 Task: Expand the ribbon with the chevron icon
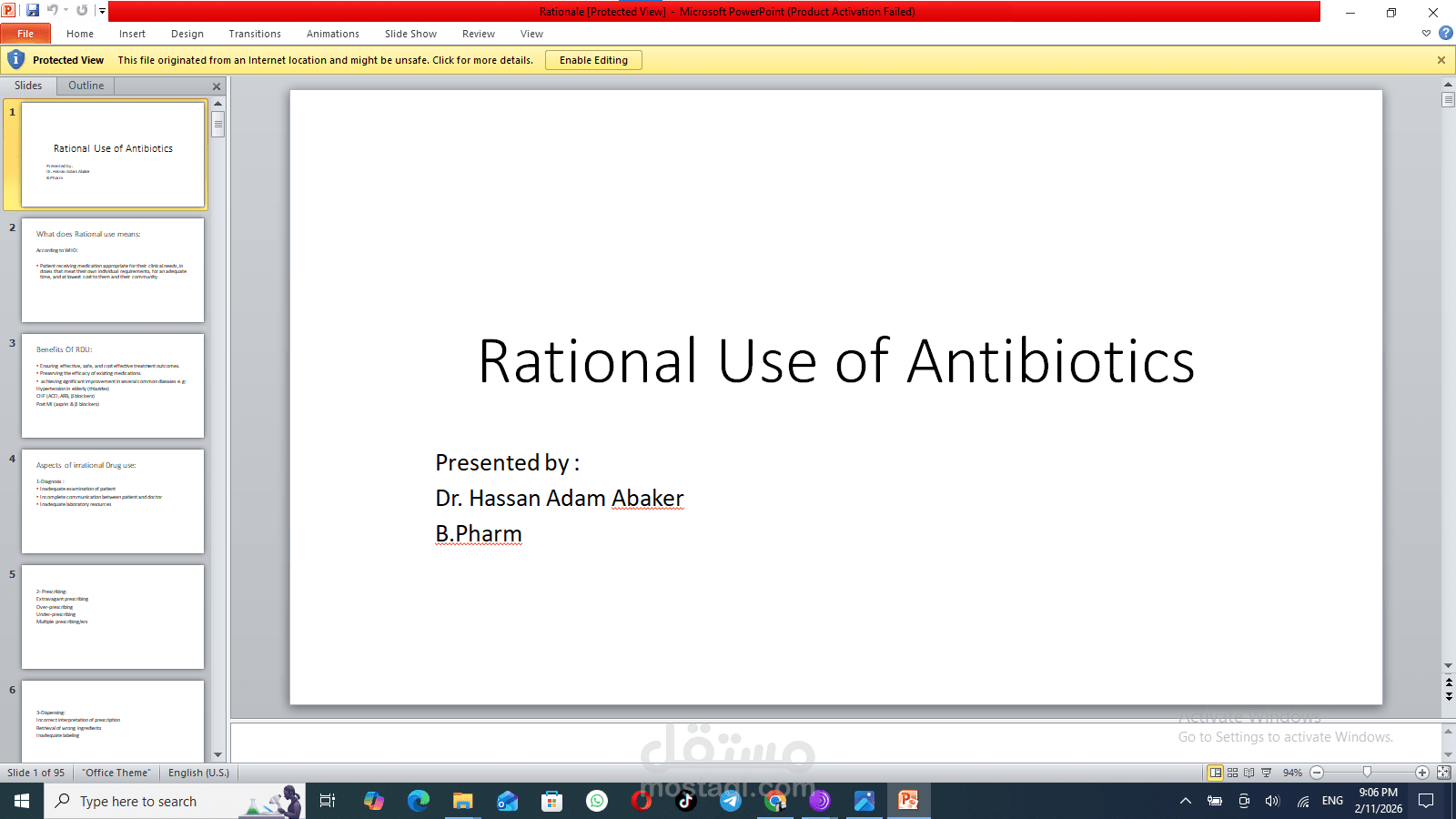click(1426, 33)
